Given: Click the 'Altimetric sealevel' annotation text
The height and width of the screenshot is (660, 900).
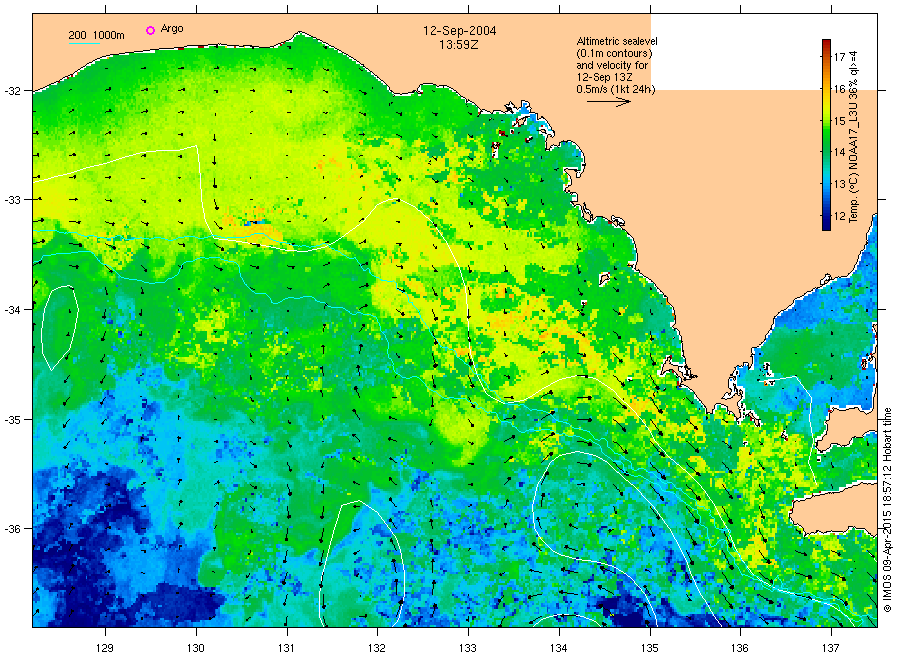Looking at the screenshot, I should (x=617, y=41).
